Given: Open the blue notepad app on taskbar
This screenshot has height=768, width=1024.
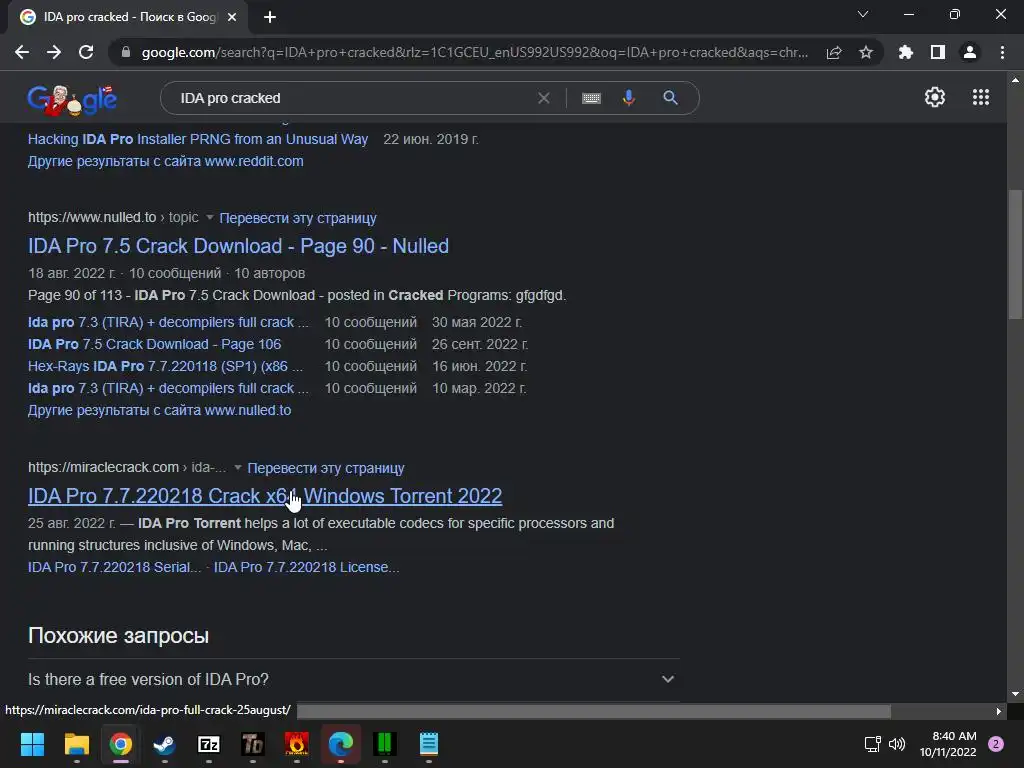Looking at the screenshot, I should tap(429, 744).
